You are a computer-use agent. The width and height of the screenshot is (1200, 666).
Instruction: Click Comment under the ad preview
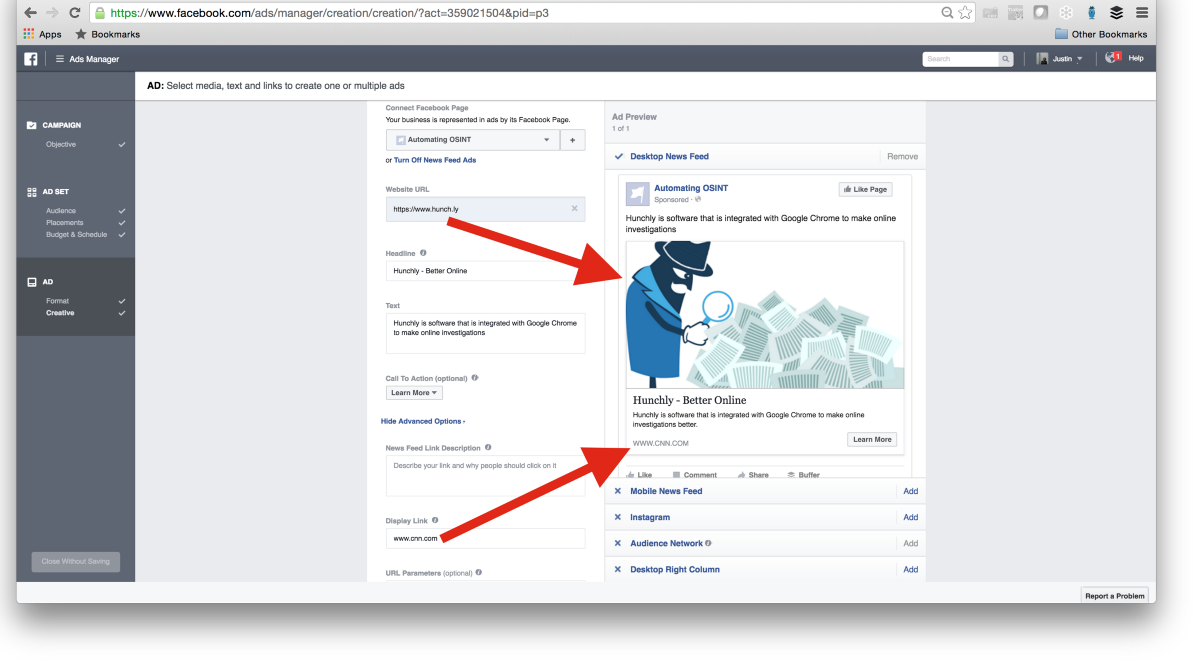(x=695, y=475)
